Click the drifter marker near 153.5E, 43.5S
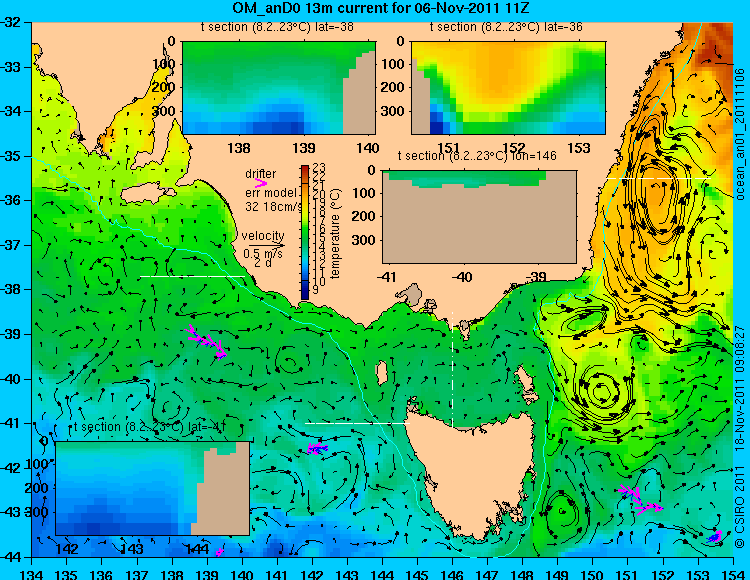 point(715,537)
